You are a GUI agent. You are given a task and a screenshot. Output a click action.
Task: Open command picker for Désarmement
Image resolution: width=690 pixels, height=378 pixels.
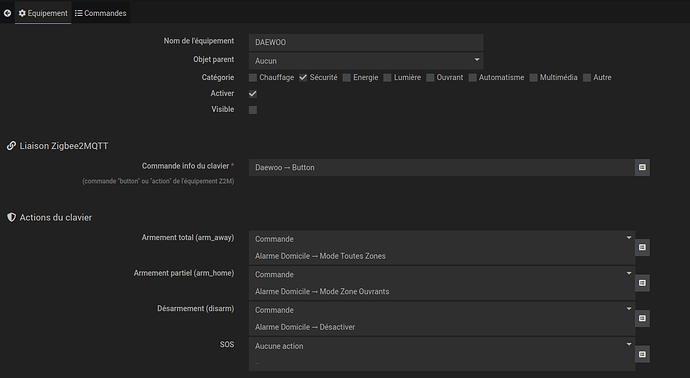[x=642, y=318]
